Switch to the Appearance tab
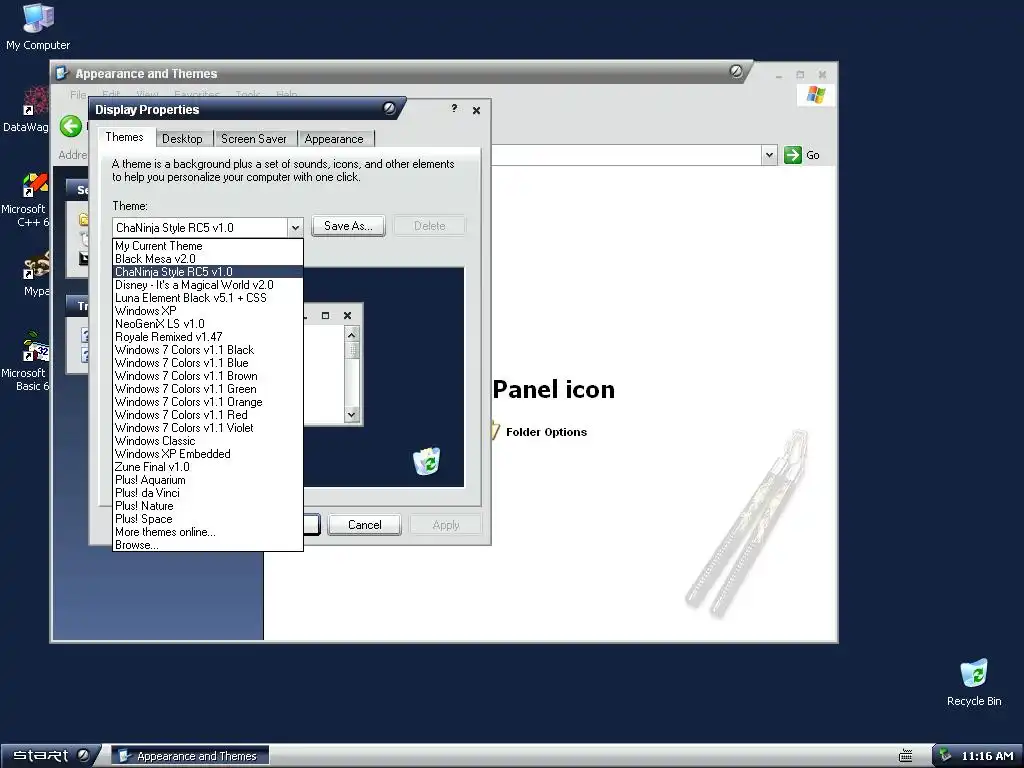The image size is (1024, 768). point(334,138)
